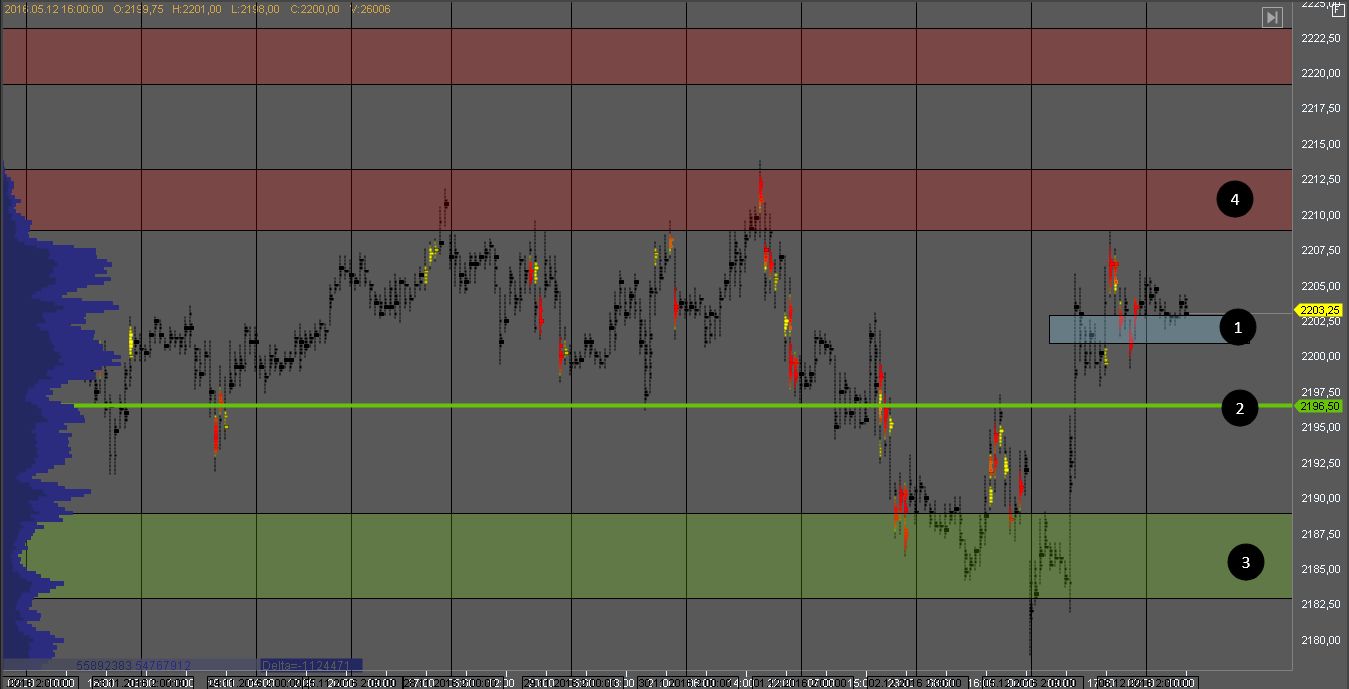Click the black circle marker labeled 1

tap(1238, 327)
